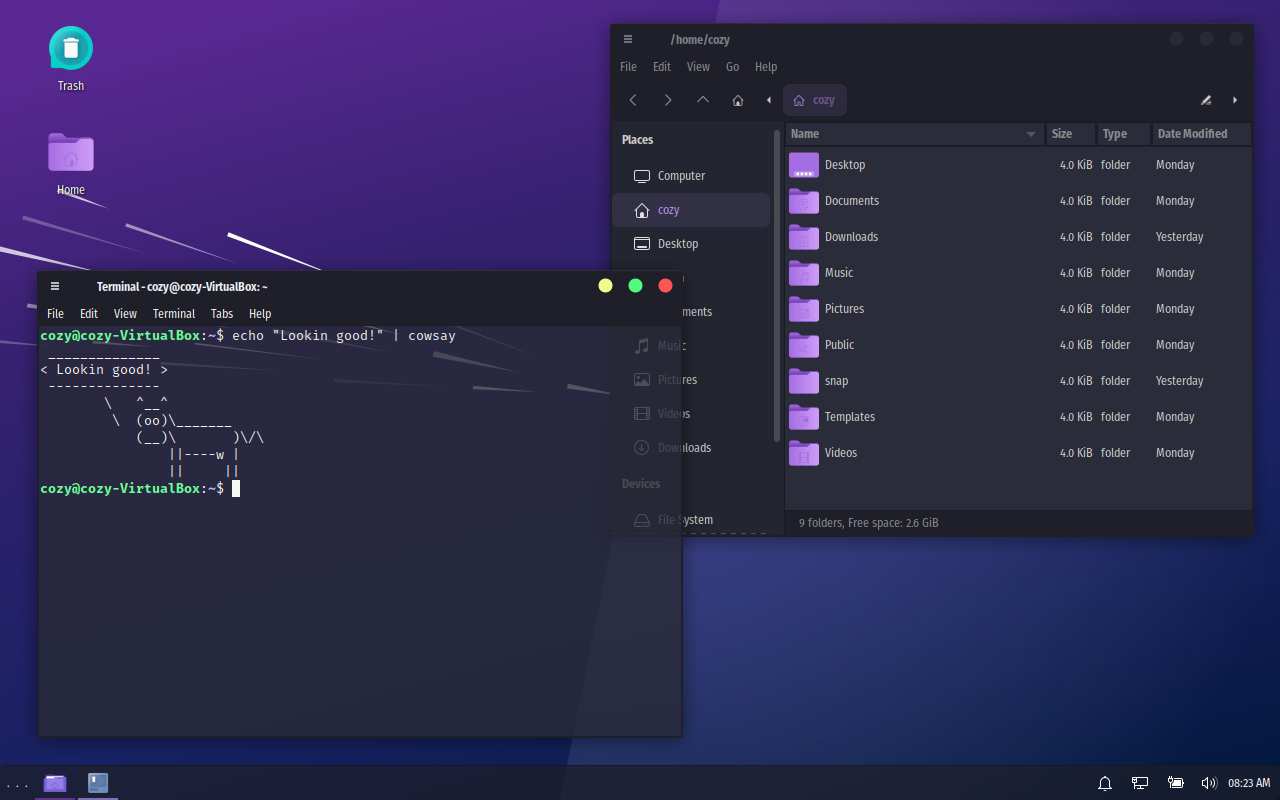Toggle the path edit pencil icon

1206,100
